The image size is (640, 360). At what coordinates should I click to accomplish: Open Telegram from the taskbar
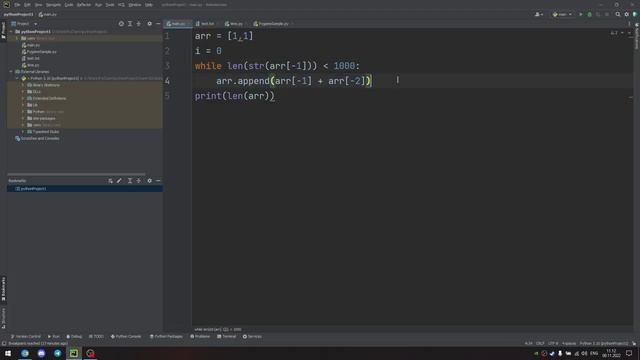[x=58, y=353]
